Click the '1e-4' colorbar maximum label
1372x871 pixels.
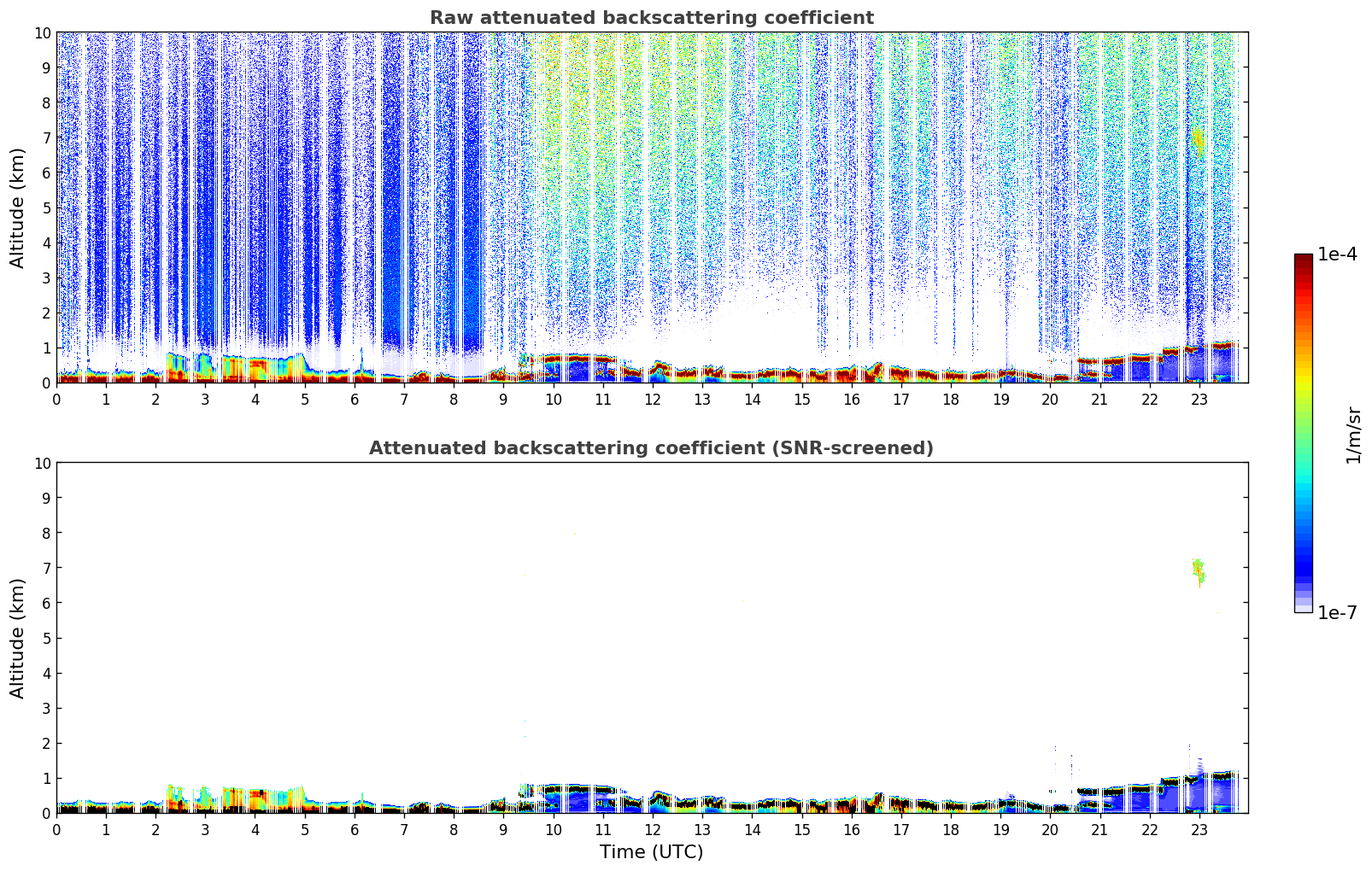pos(1337,254)
